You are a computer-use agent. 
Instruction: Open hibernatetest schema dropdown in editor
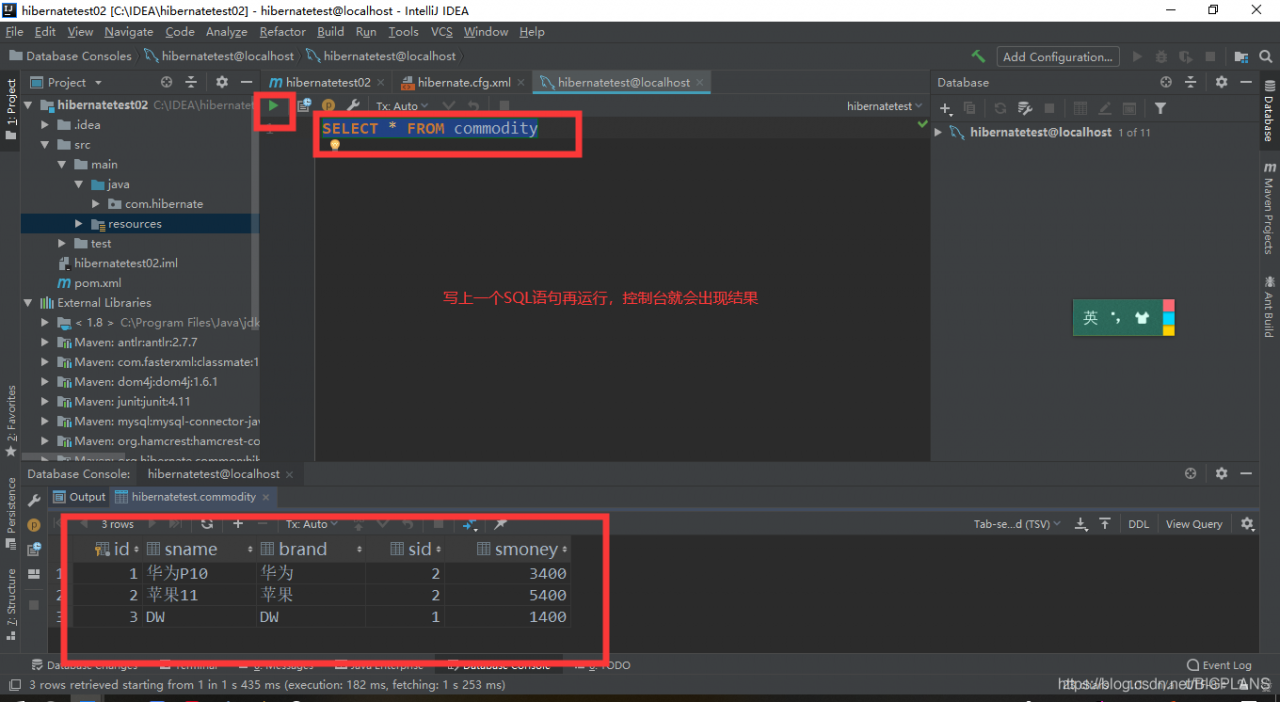pos(885,106)
